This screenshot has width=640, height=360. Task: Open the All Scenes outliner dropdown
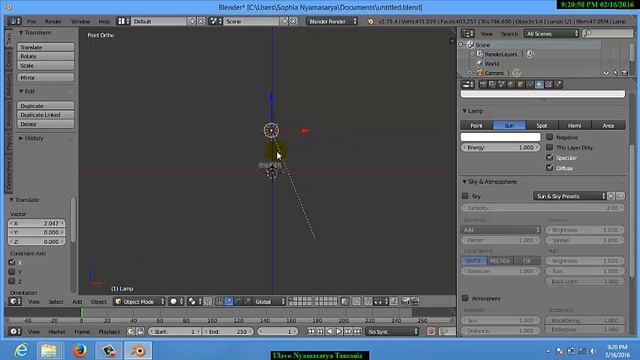point(551,33)
